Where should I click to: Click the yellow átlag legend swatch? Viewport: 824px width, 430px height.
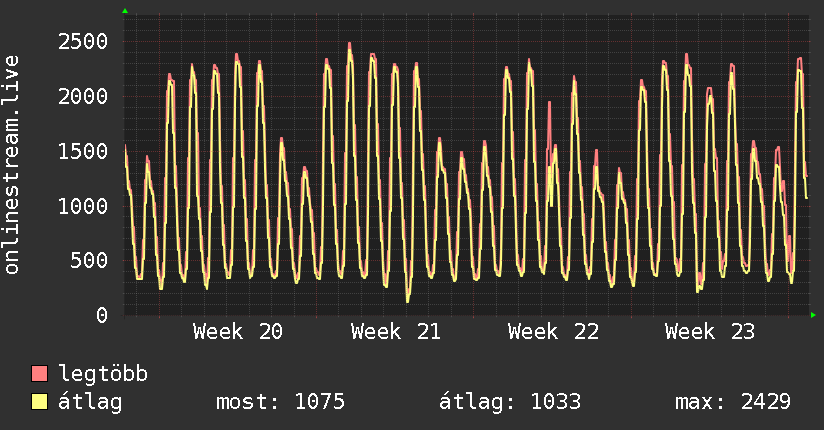pyautogui.click(x=39, y=401)
